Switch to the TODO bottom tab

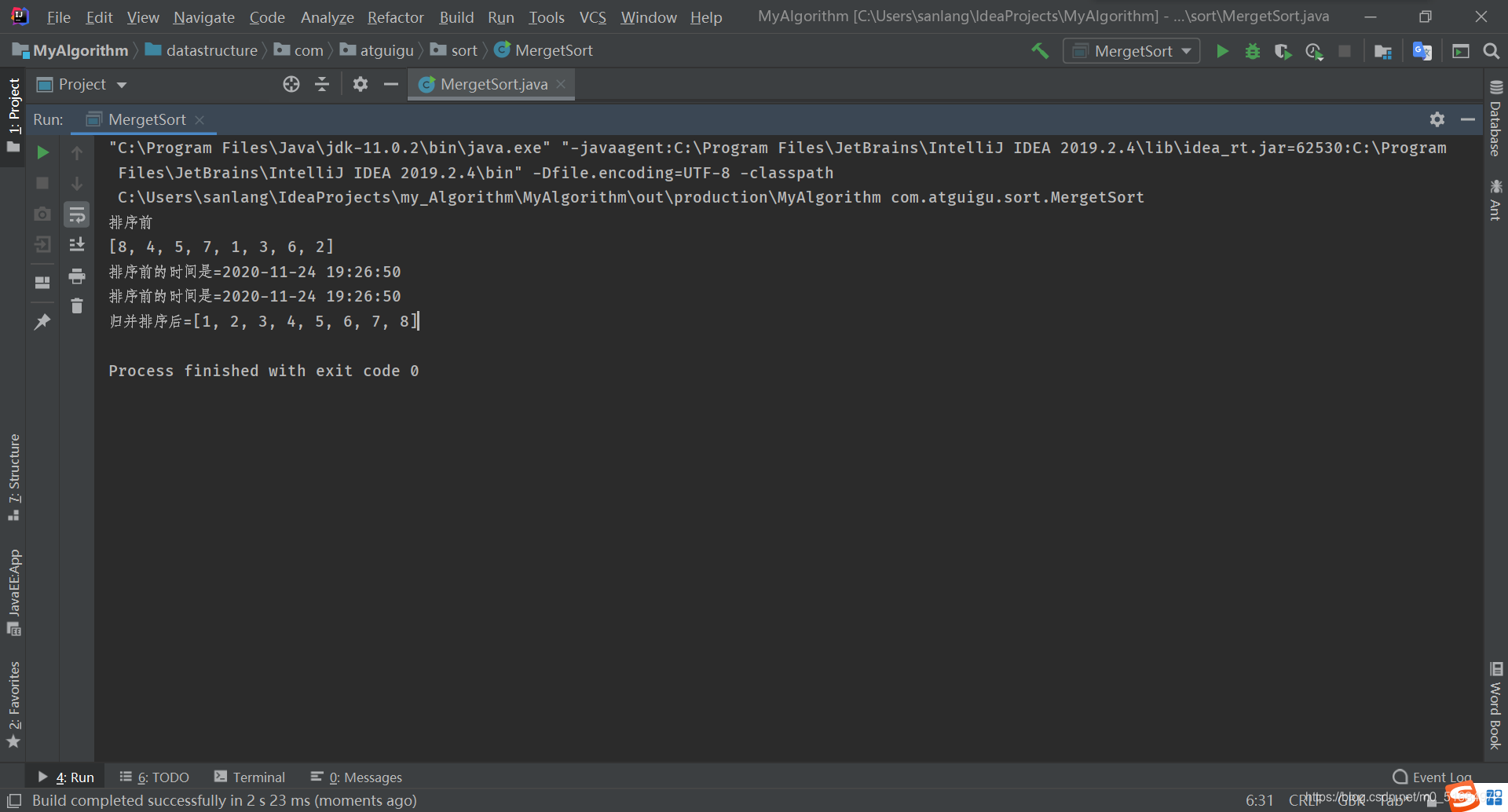point(154,777)
